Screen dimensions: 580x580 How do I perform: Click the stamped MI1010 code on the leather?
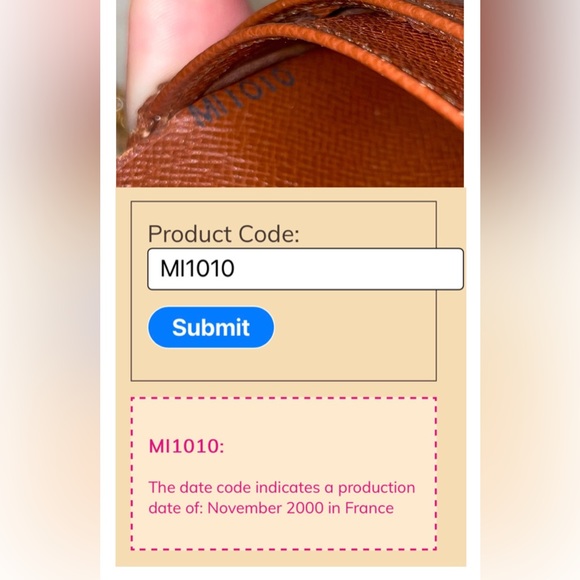[242, 96]
